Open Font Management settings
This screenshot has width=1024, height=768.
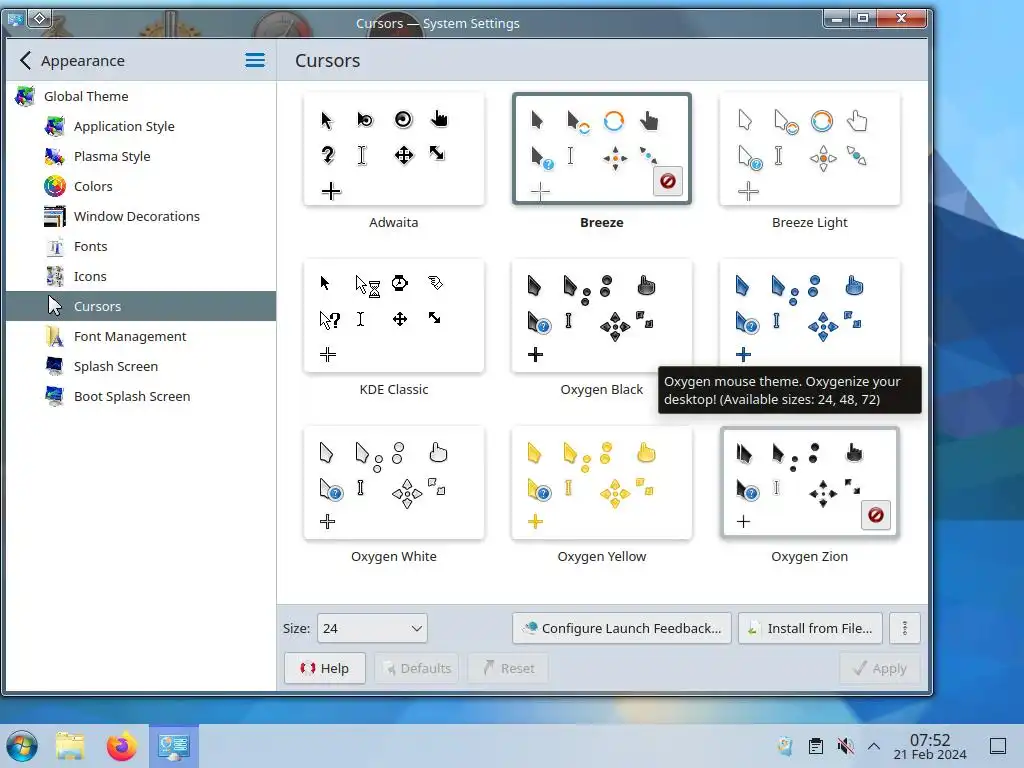(140, 337)
